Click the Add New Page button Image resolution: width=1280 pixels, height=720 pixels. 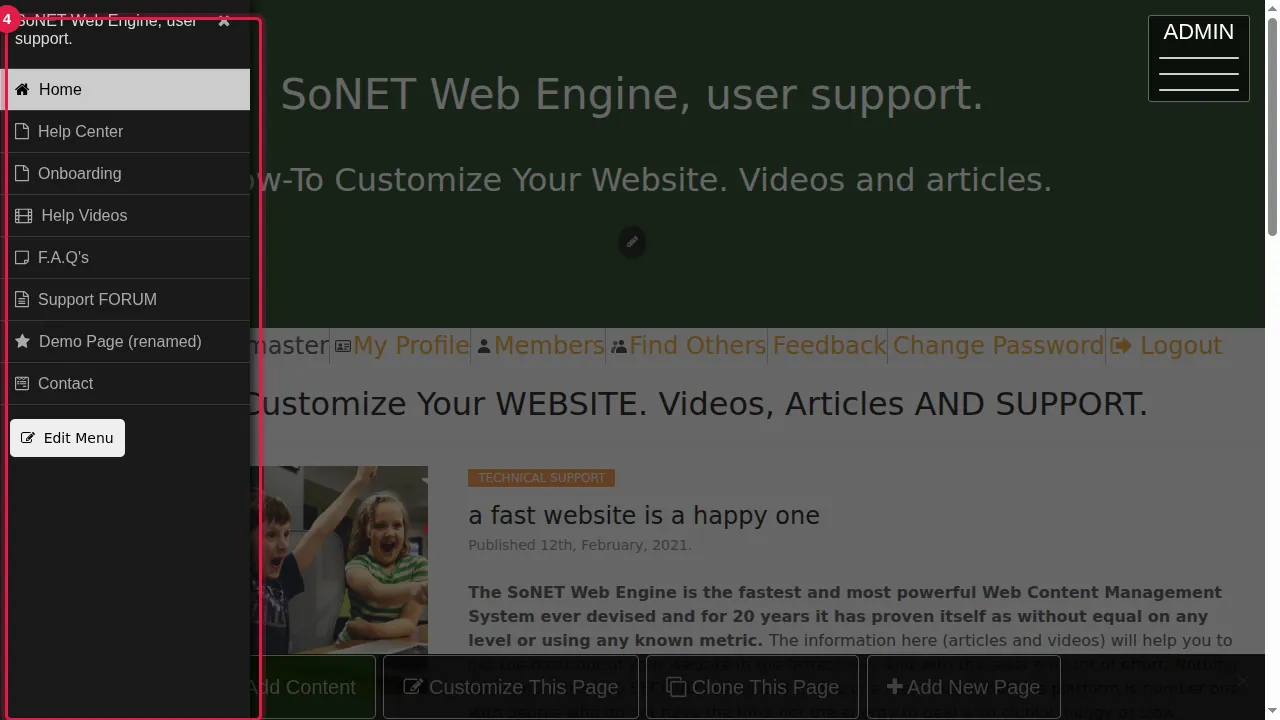pyautogui.click(x=964, y=687)
